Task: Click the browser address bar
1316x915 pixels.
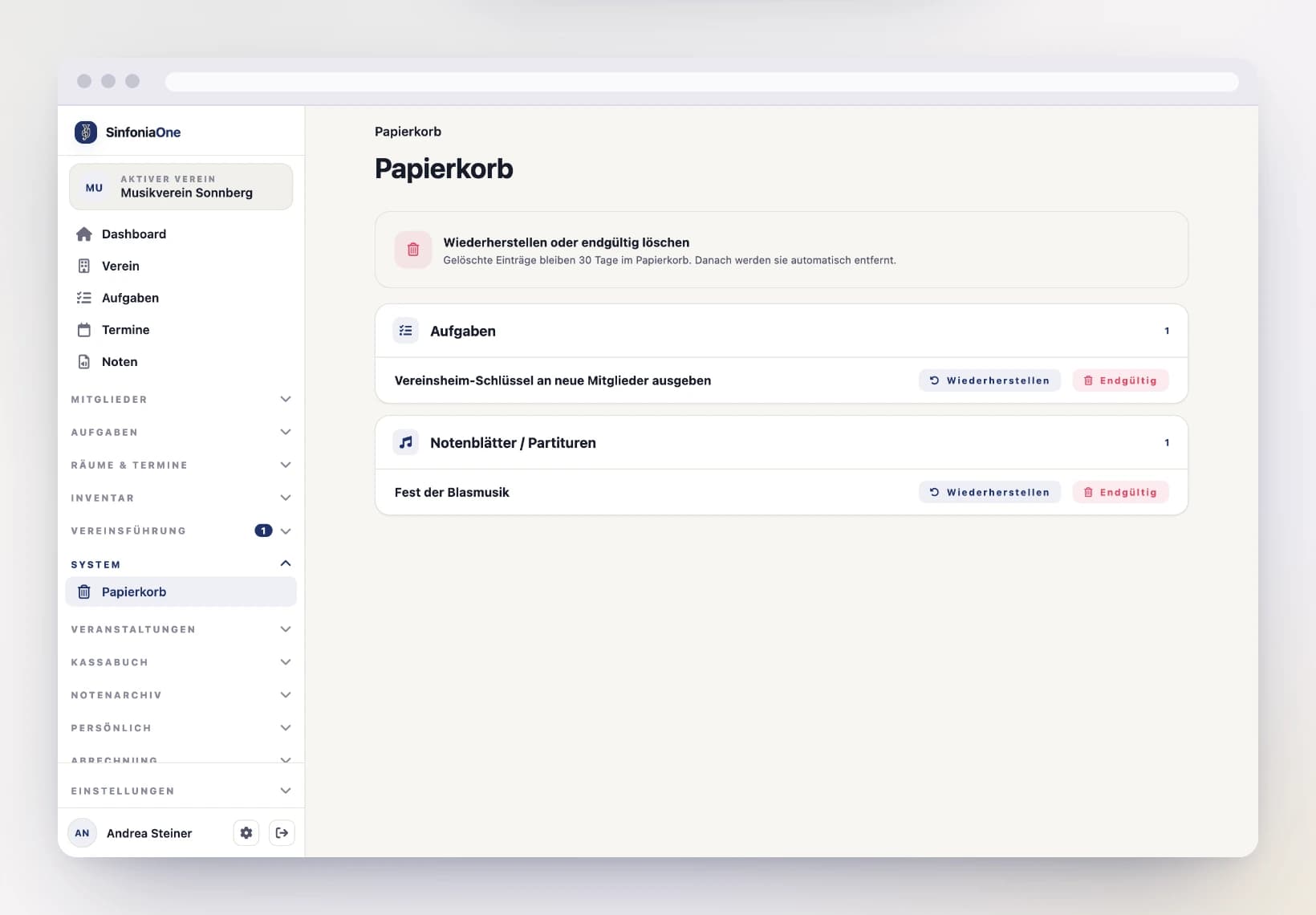Action: click(702, 82)
